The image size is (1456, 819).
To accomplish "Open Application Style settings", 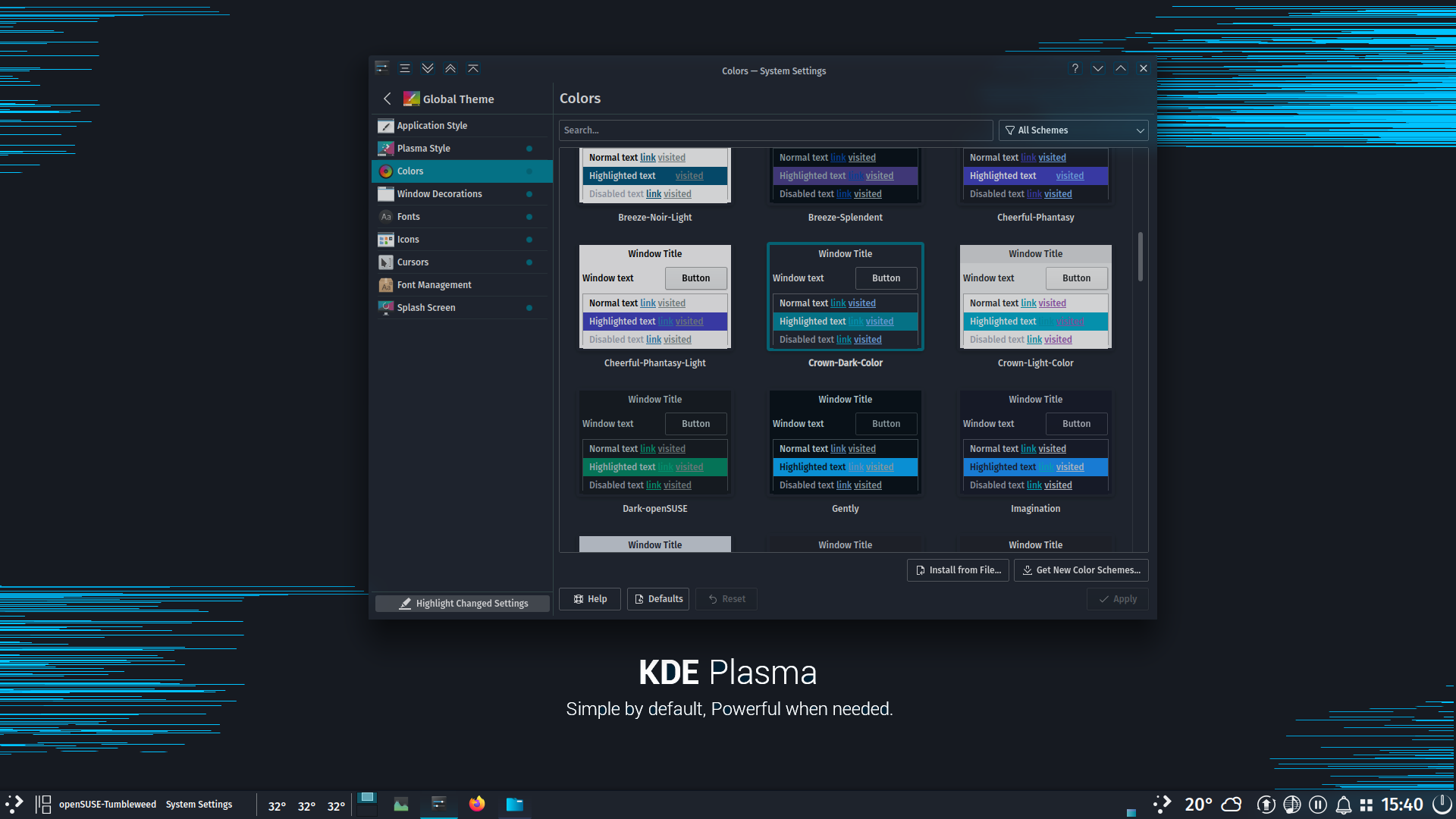I will (x=461, y=126).
